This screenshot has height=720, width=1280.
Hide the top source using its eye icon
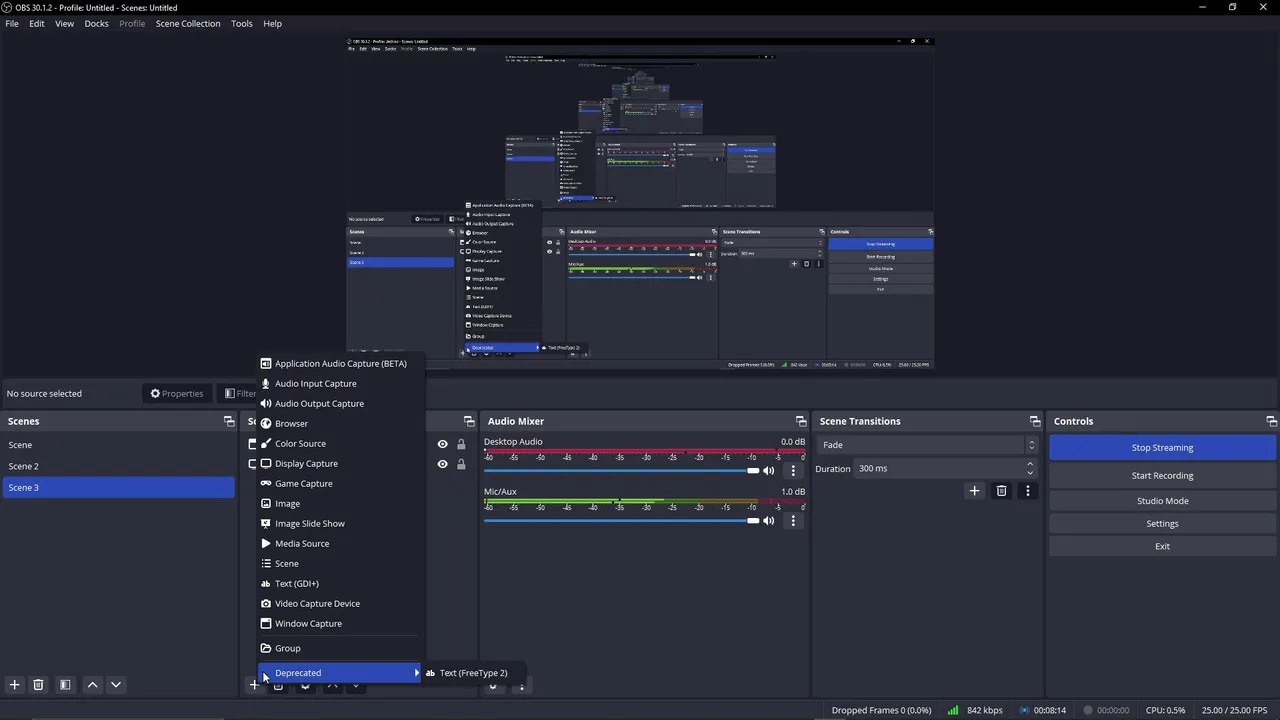point(442,444)
